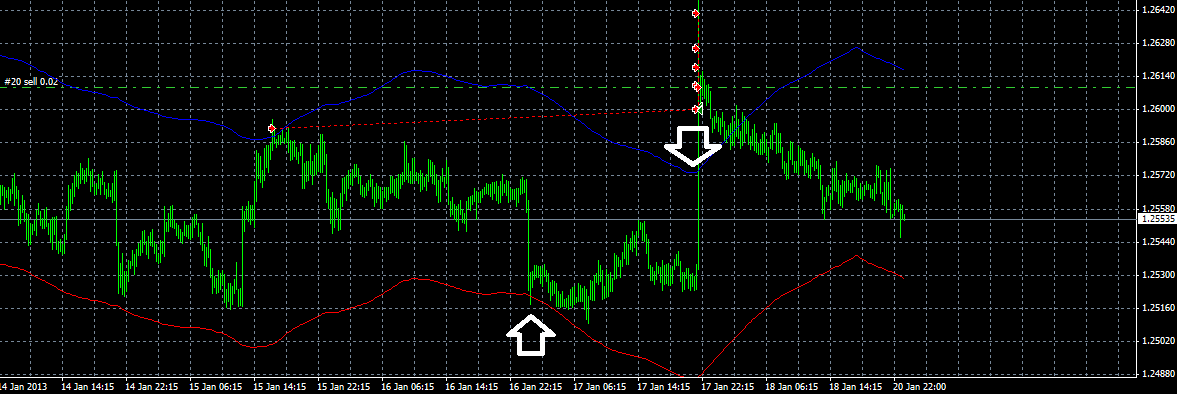Select the trade arrow at the 1.26000 level
Screen dimensions: 1177x394
[x=696, y=110]
